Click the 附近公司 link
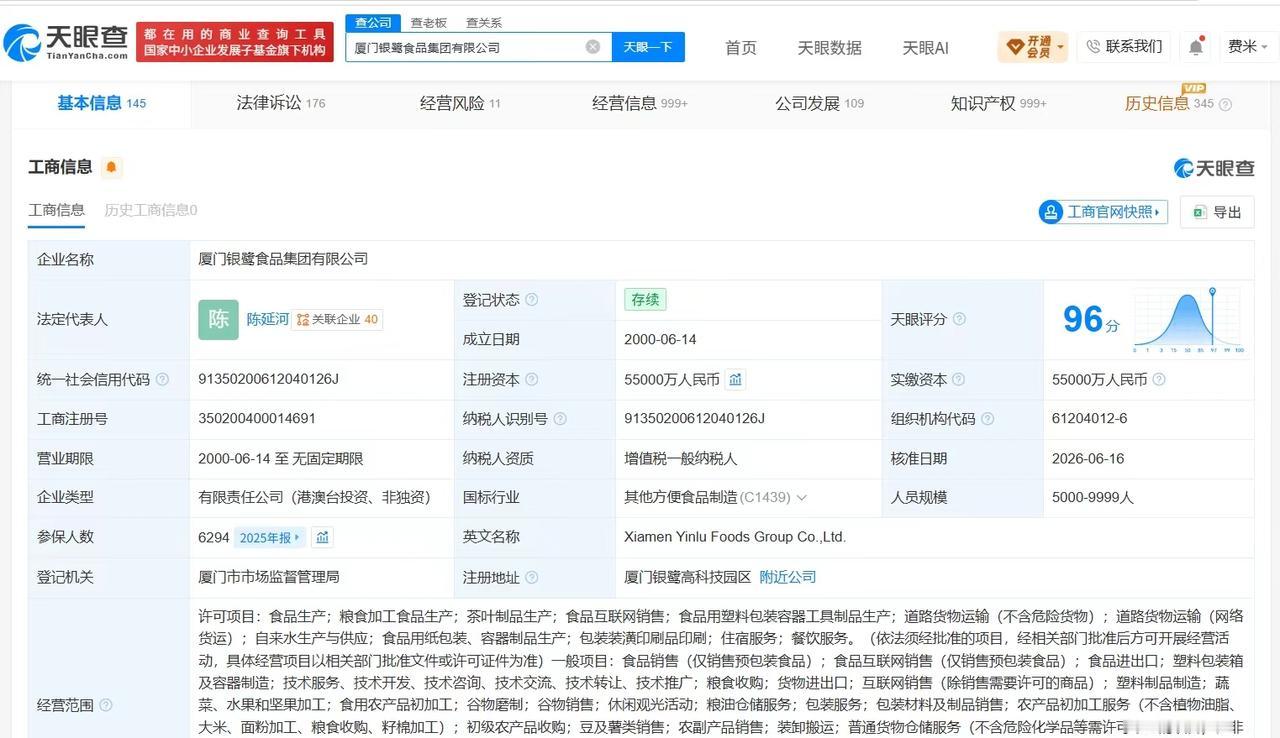This screenshot has width=1280, height=738. [x=788, y=577]
